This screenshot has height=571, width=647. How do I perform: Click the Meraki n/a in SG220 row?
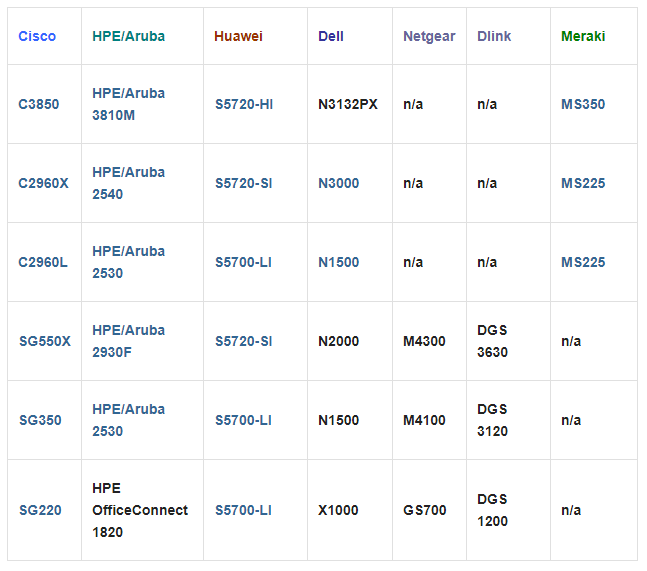pyautogui.click(x=571, y=510)
